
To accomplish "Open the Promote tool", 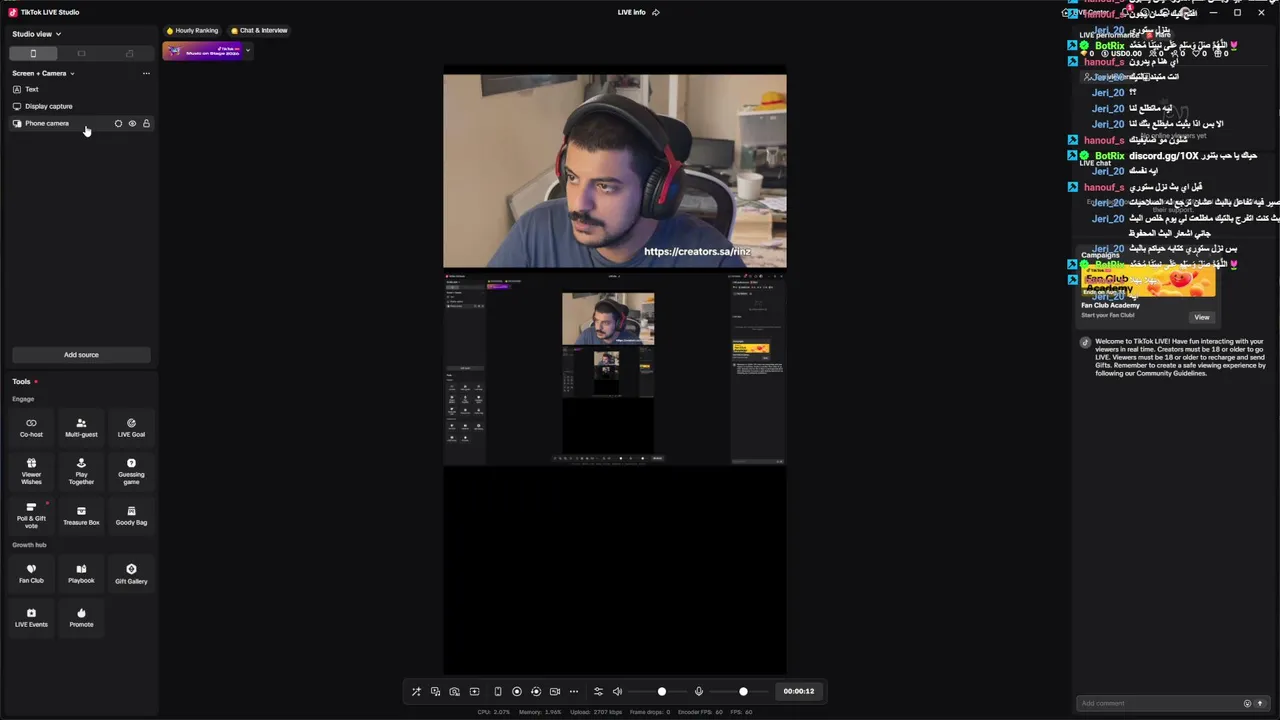I will pos(81,617).
